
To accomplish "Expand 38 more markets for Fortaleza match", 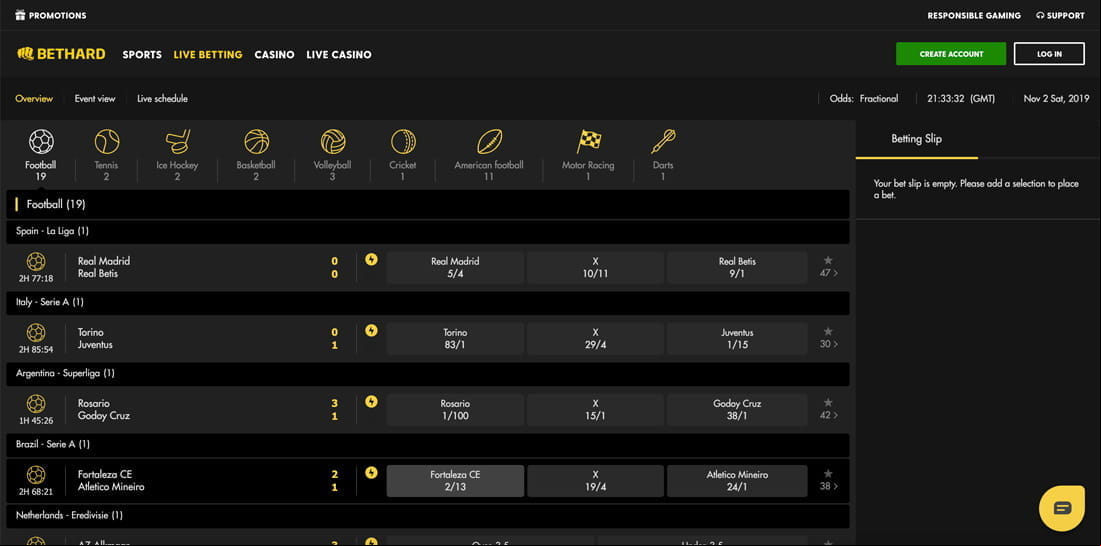I will coord(829,486).
